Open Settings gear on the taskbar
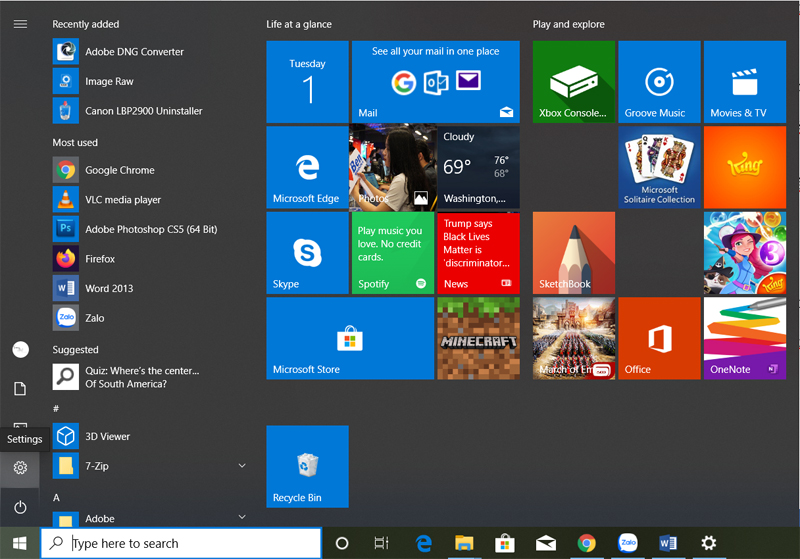Screen dimensions: 800x559 pos(709,543)
